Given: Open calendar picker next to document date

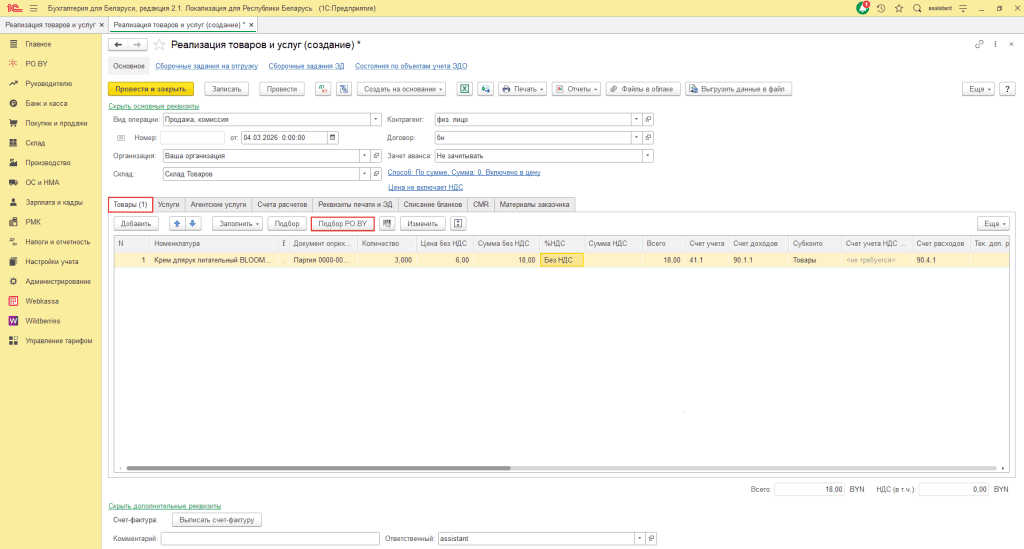Looking at the screenshot, I should (x=333, y=137).
